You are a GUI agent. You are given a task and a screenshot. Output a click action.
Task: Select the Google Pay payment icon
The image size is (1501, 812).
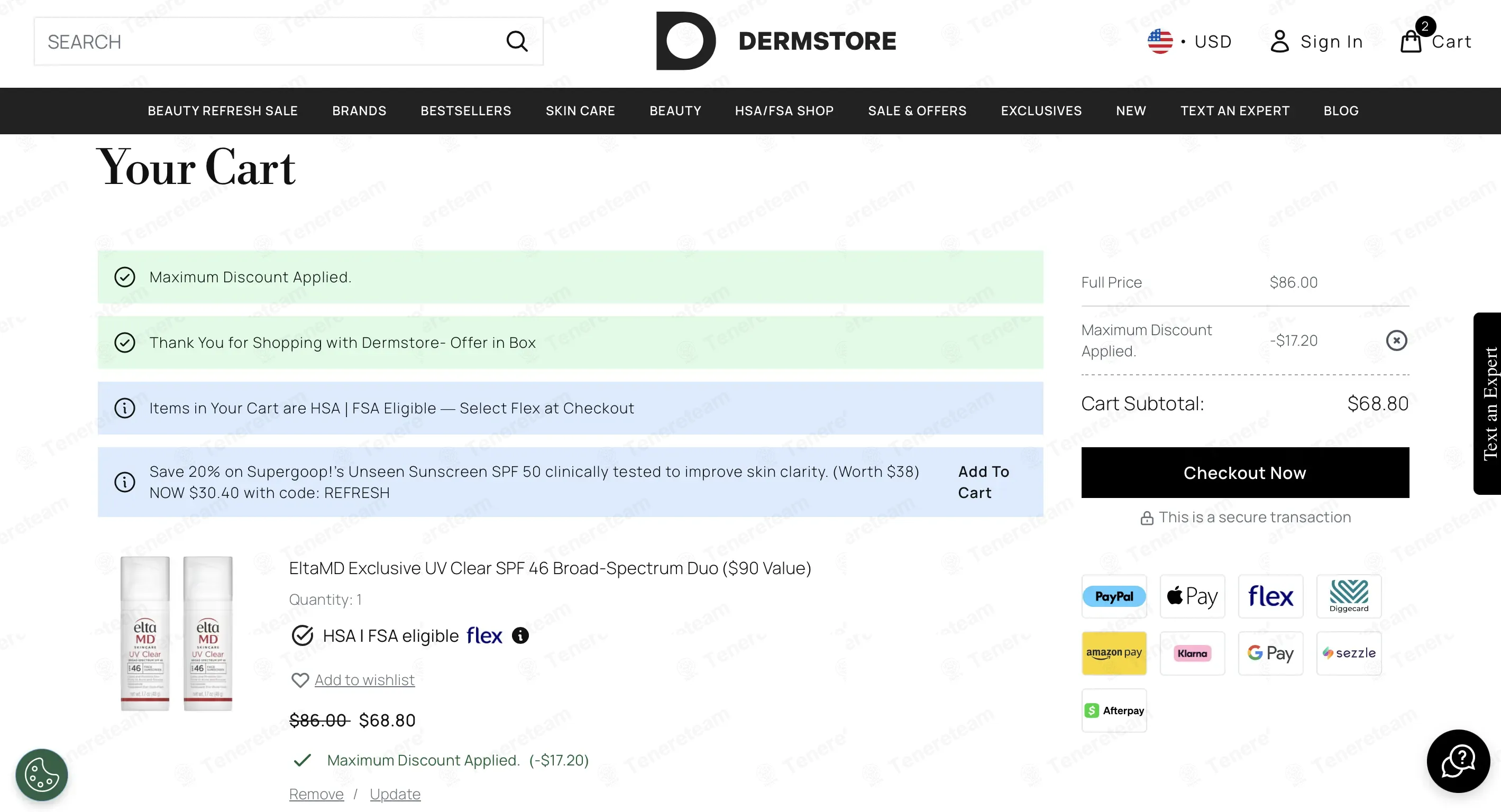pyautogui.click(x=1270, y=653)
